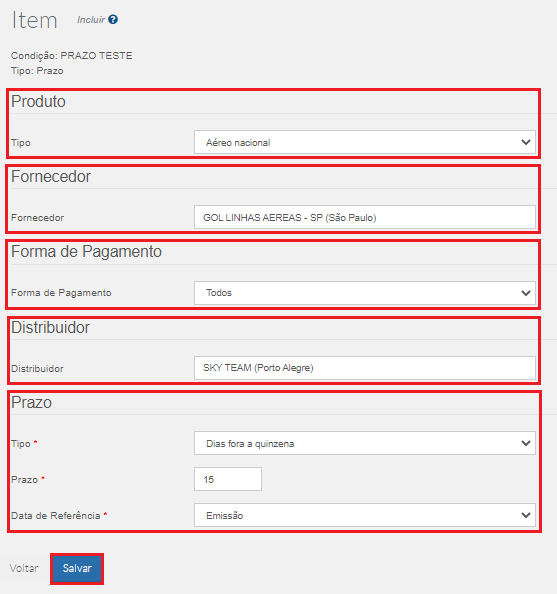
Task: Click the Prazo section heading
Action: point(31,402)
